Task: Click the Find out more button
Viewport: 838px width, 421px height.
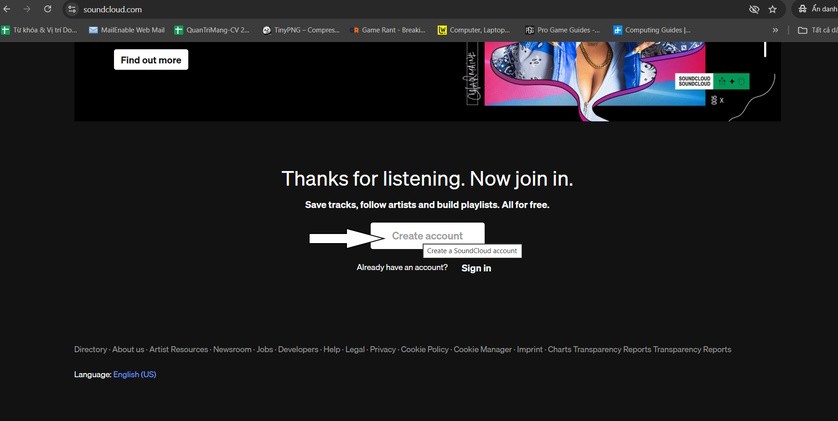Action: [151, 60]
